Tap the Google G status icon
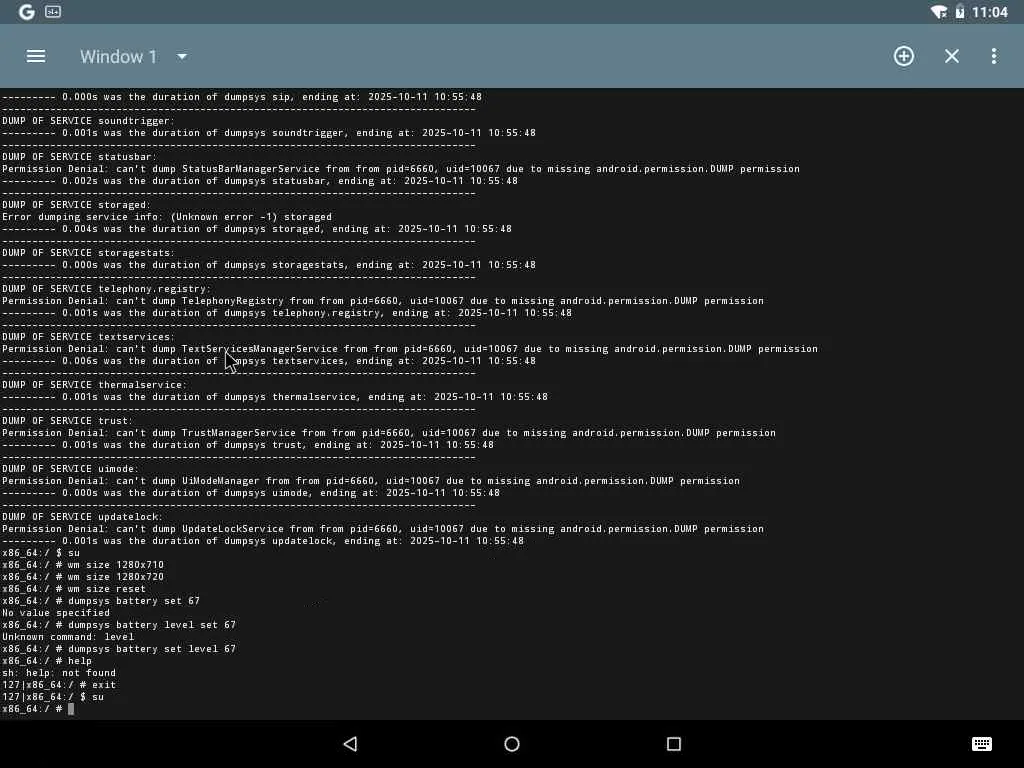The image size is (1024, 768). click(27, 12)
